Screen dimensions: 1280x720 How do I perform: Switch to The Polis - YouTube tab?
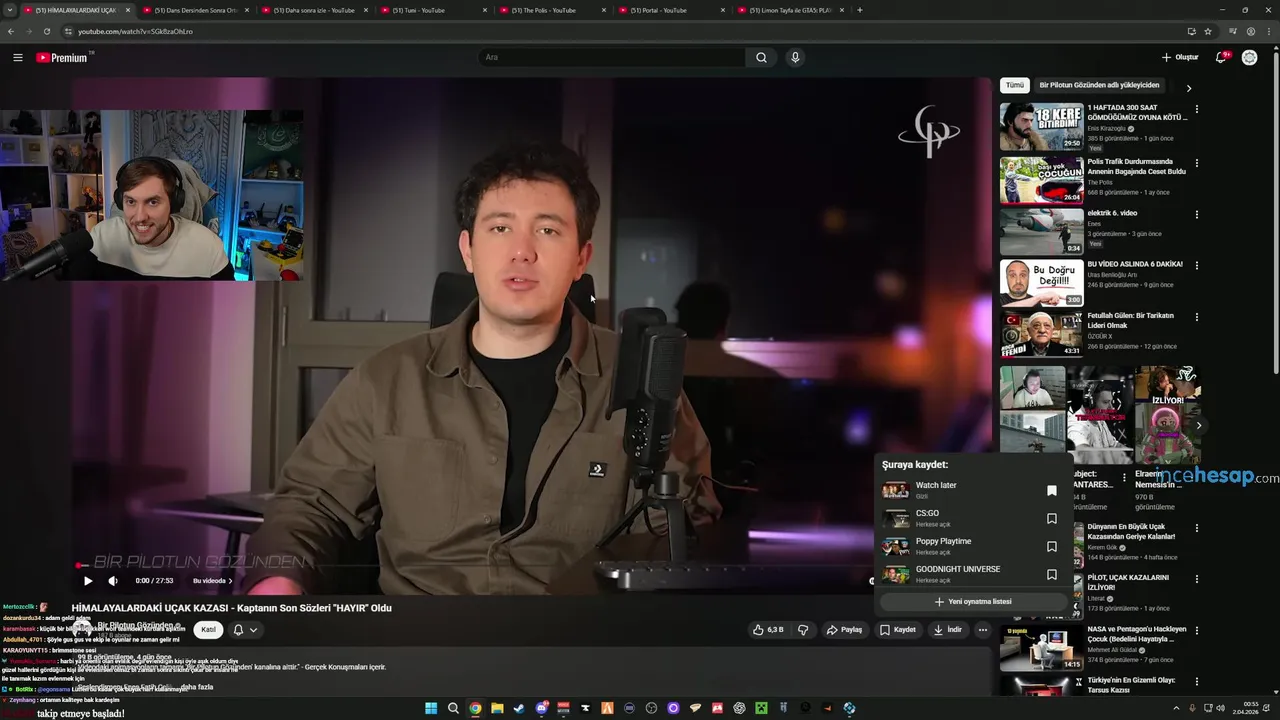(x=551, y=10)
